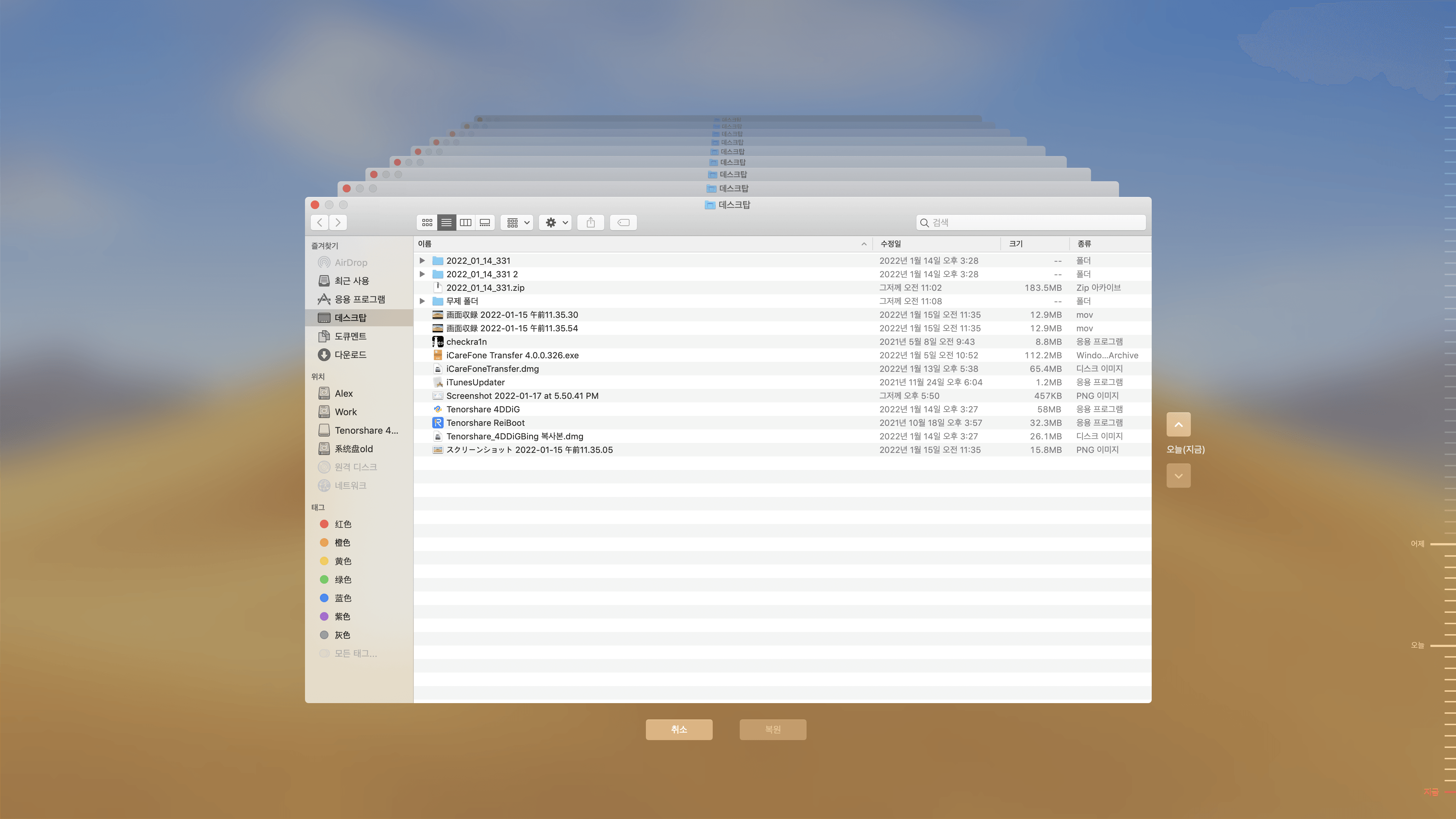Click the 취소 button
Viewport: 1456px width, 819px height.
(x=679, y=729)
